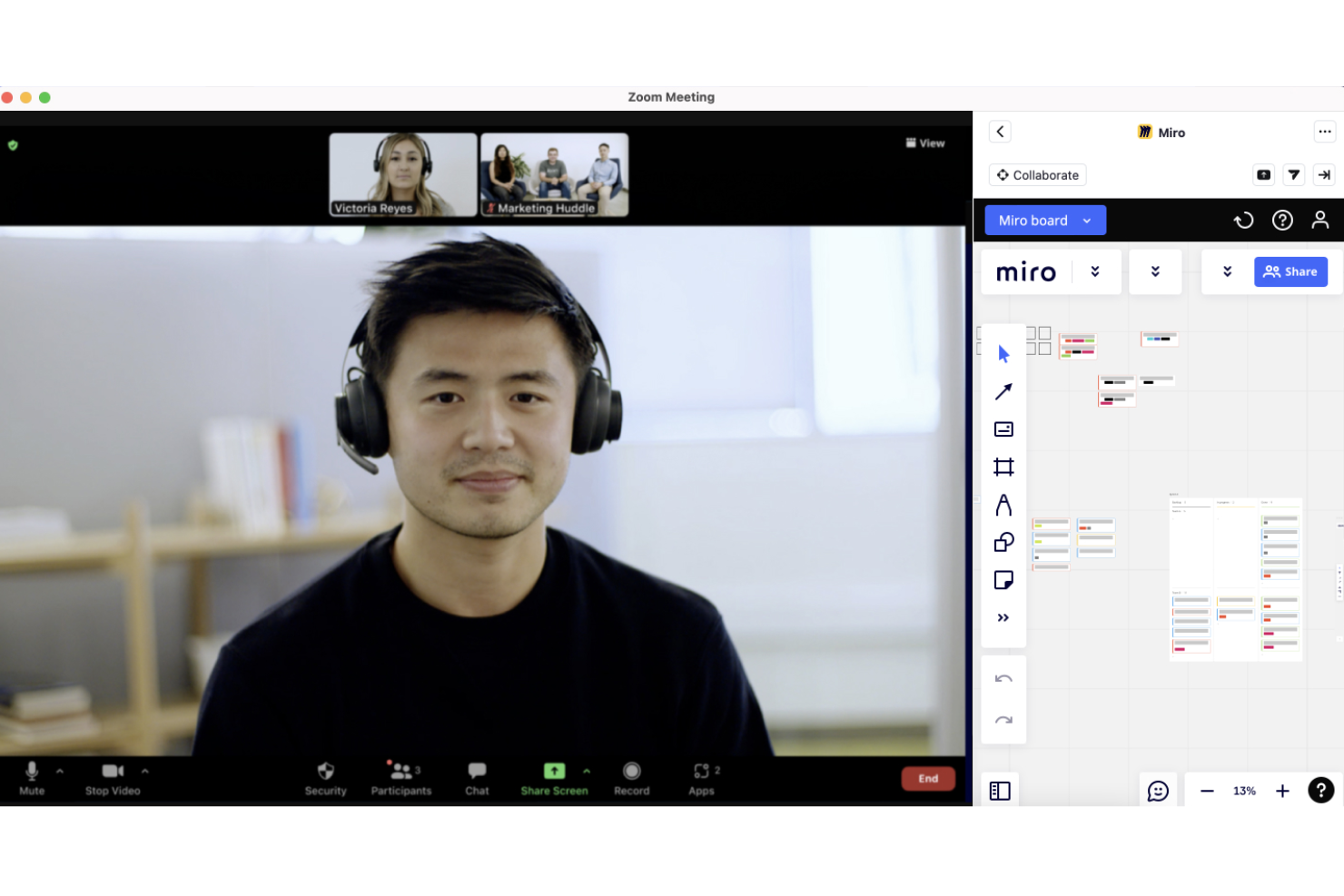Select the Sticky note tool
Screen dimensions: 1344x896
[1003, 580]
